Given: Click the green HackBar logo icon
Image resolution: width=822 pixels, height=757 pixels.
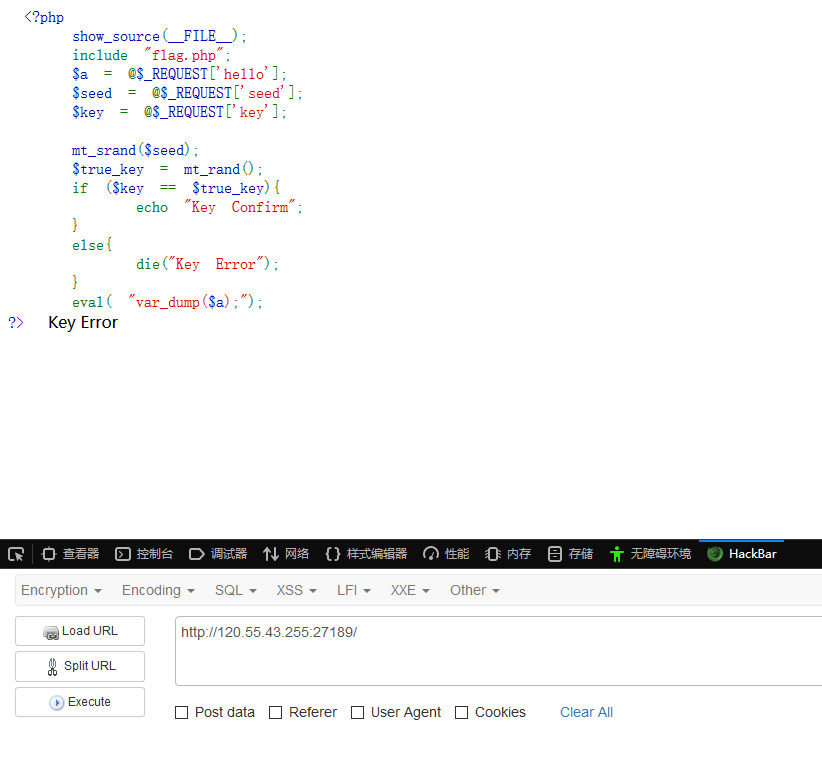Looking at the screenshot, I should [715, 554].
